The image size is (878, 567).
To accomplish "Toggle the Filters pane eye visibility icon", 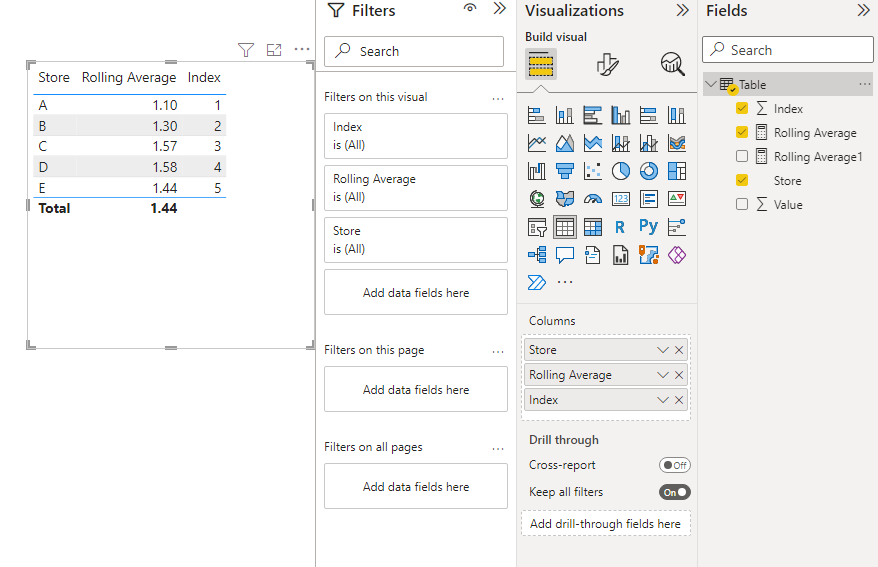I will point(470,8).
